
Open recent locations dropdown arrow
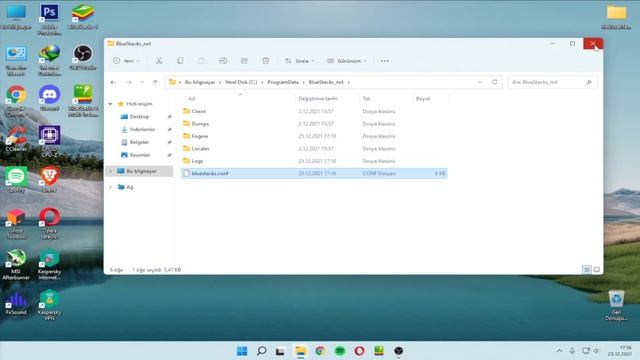coord(142,82)
